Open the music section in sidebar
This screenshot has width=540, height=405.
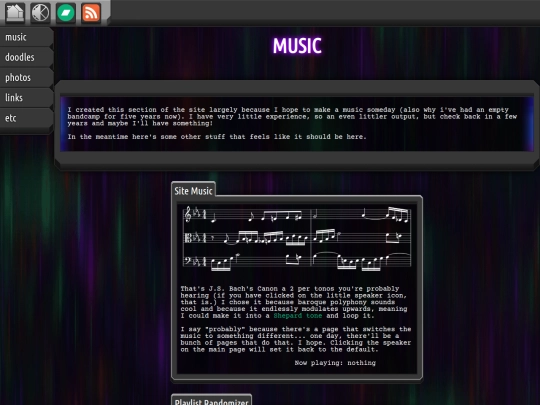[x=26, y=37]
